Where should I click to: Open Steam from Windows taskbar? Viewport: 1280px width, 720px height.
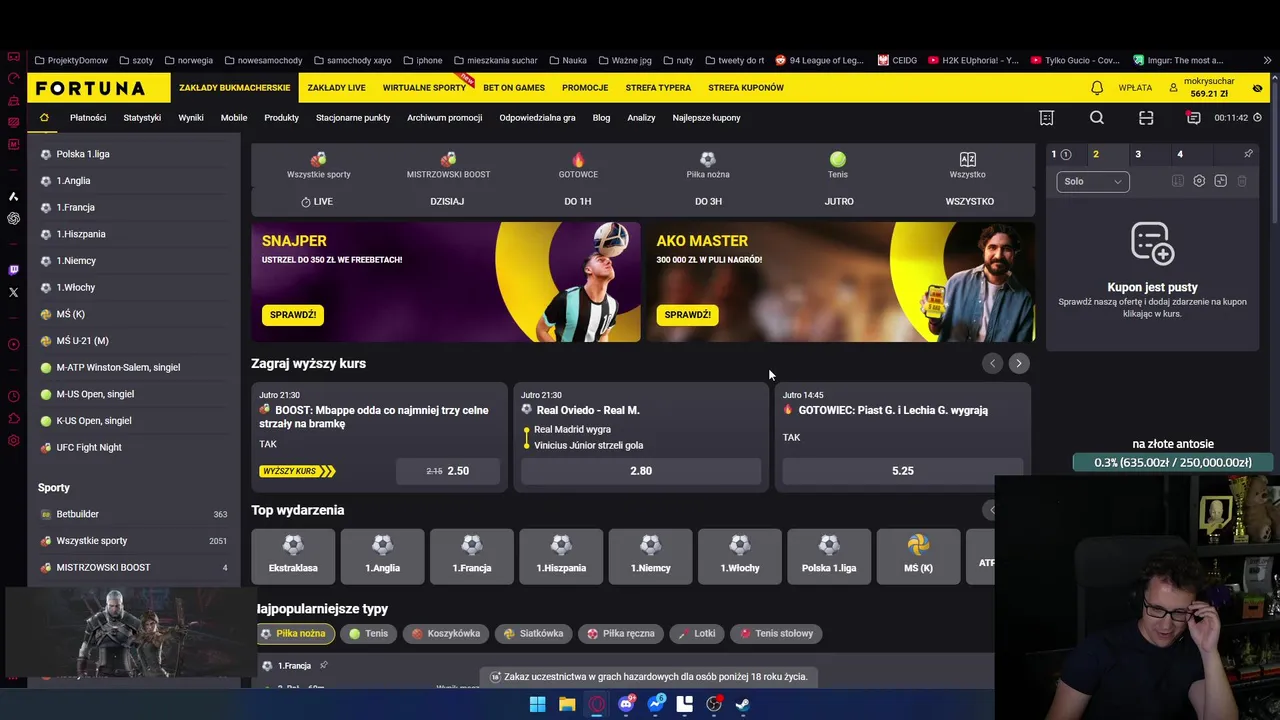743,704
